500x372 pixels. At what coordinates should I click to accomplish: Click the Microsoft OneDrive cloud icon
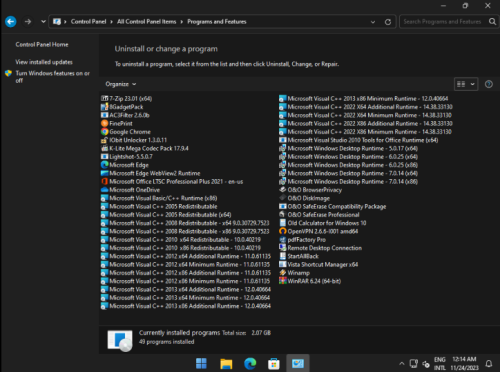tap(105, 190)
